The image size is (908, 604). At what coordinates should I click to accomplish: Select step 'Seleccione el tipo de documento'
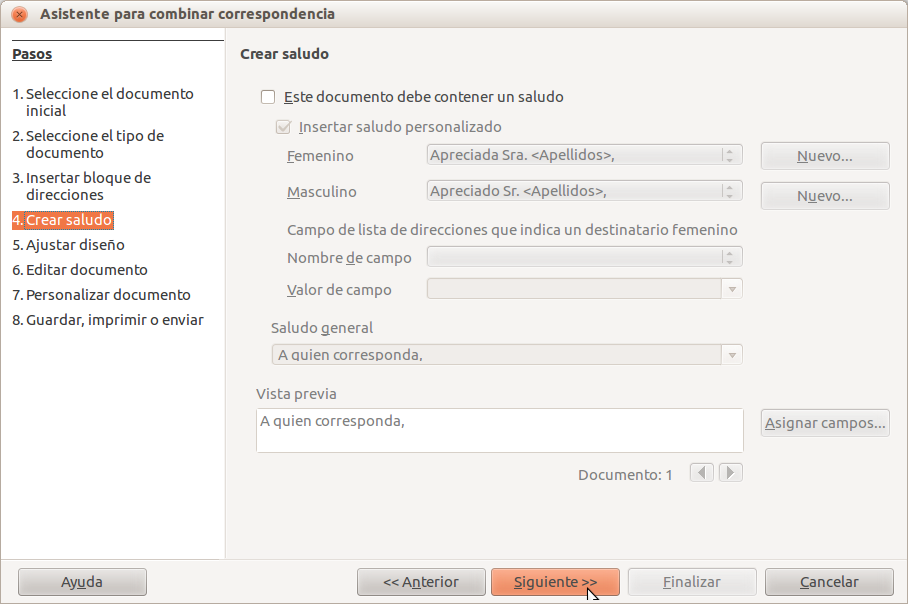coord(94,144)
